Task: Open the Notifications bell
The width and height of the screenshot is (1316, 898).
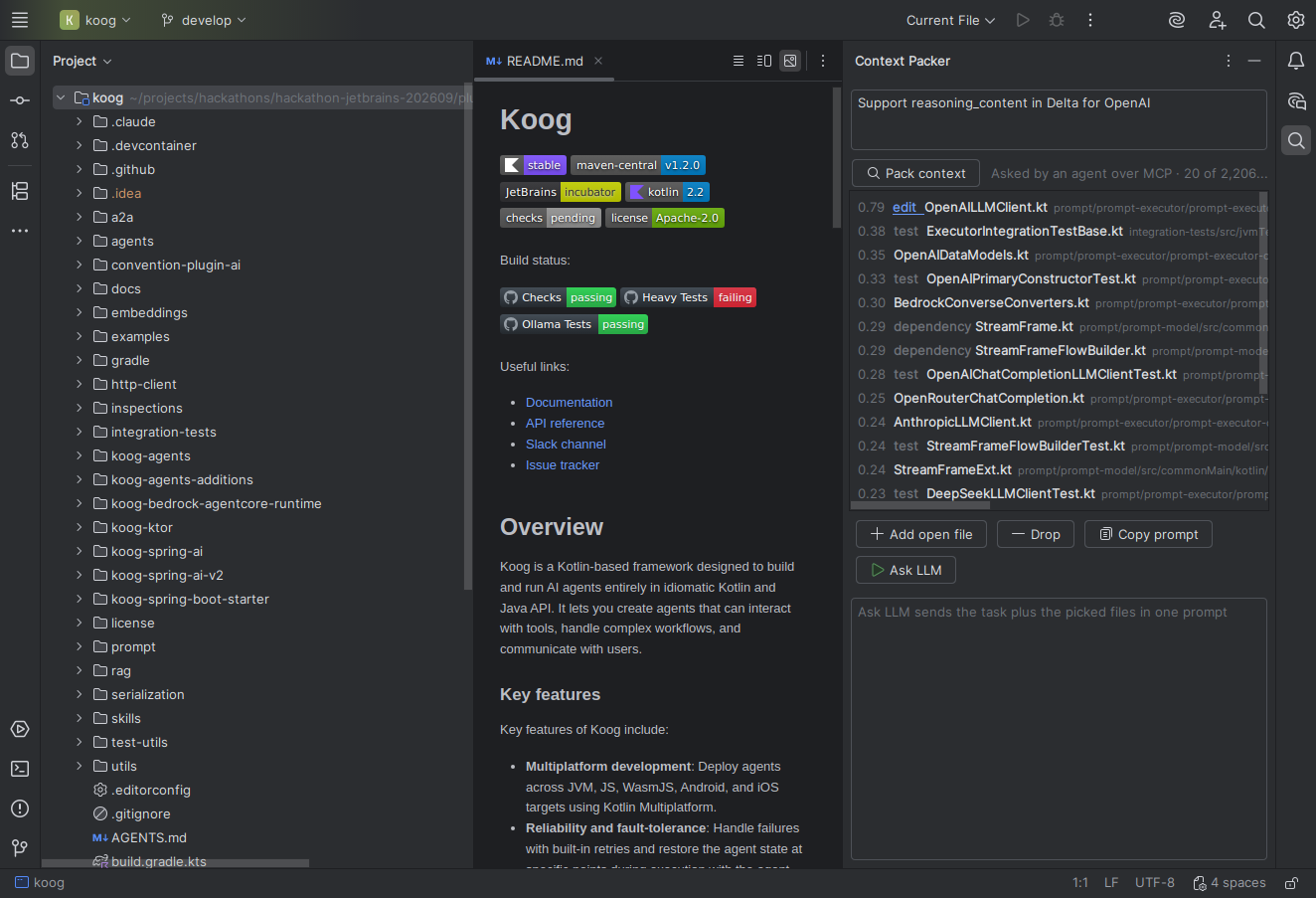Action: [x=1296, y=61]
